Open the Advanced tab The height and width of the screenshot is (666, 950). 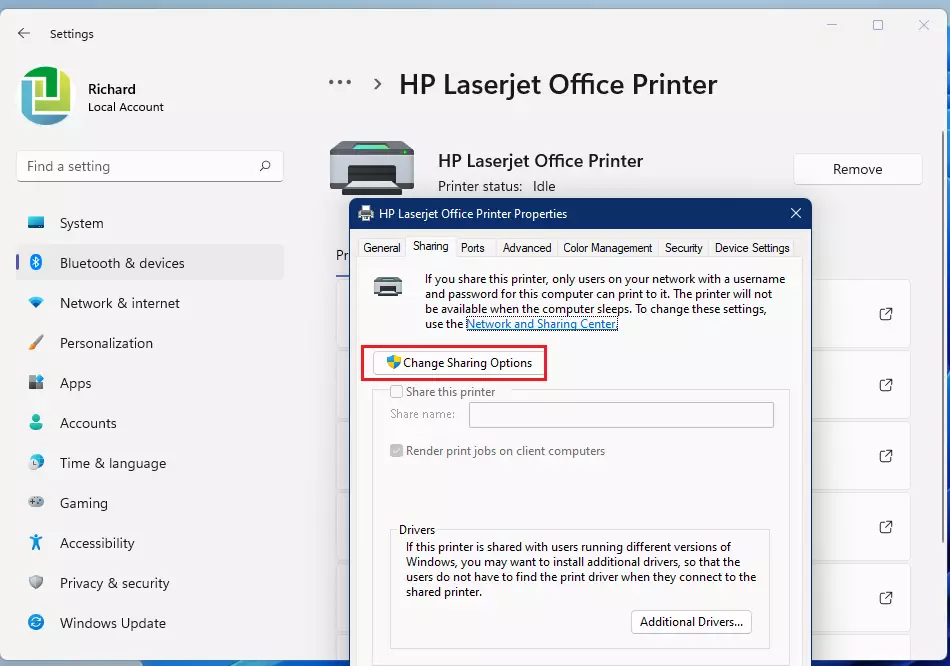point(527,248)
